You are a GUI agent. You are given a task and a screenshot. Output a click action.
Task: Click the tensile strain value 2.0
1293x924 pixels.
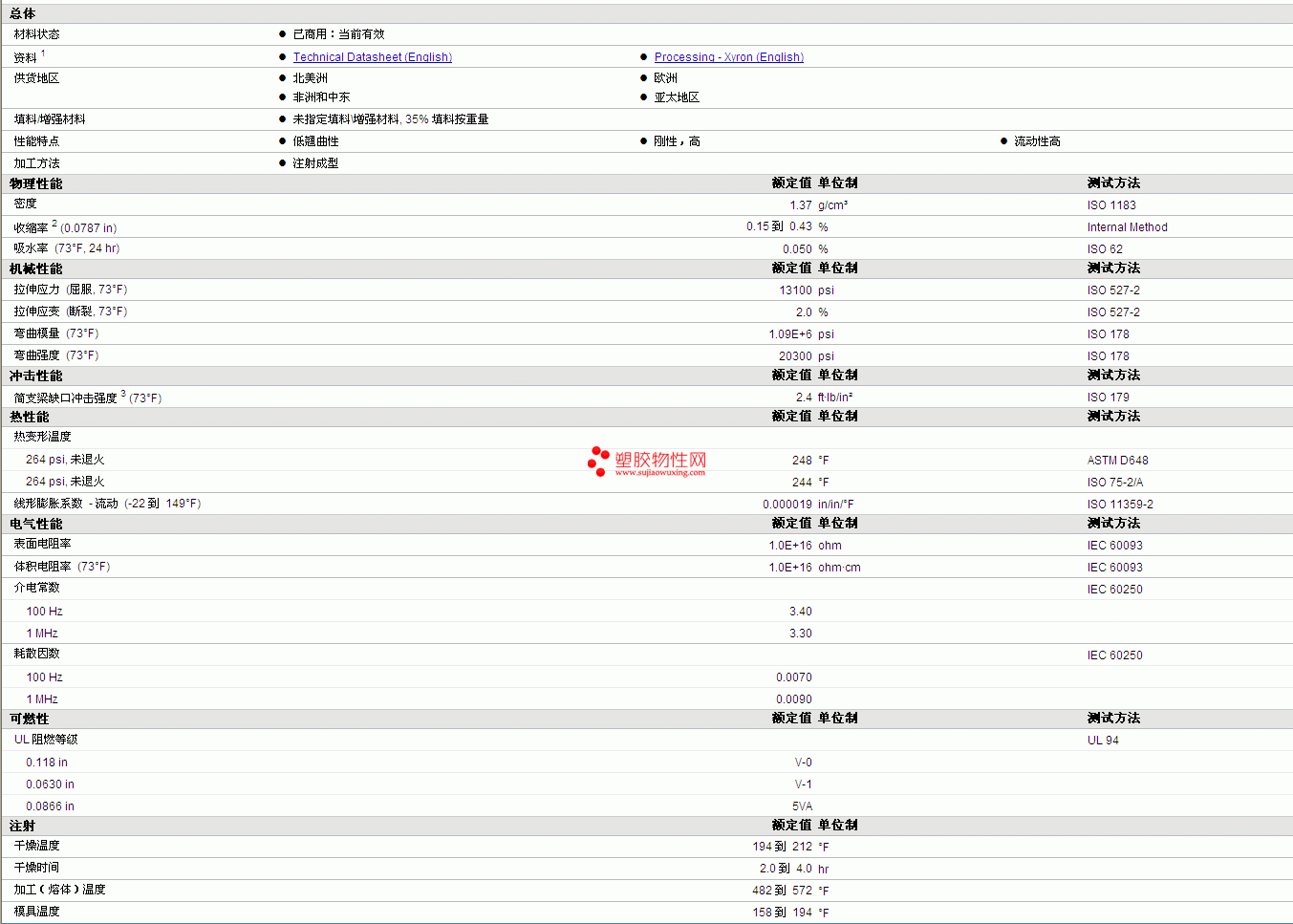(804, 312)
